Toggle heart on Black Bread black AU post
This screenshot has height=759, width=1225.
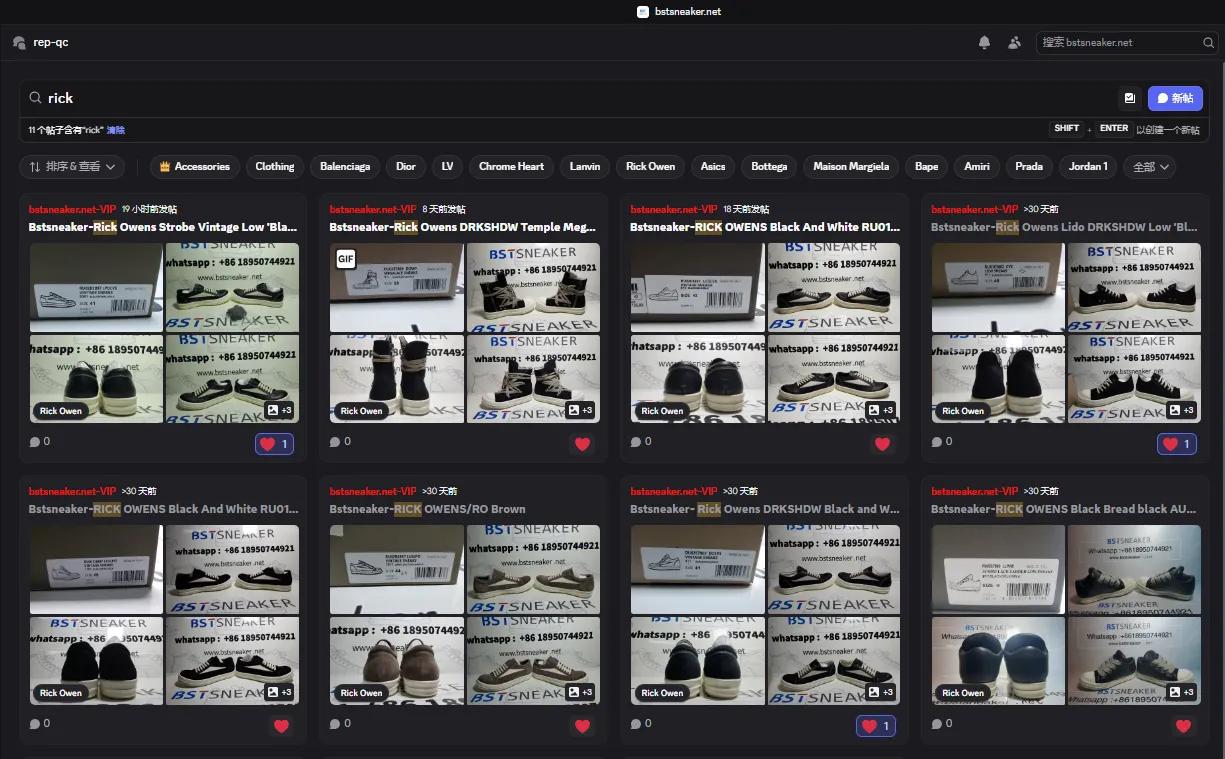1183,726
